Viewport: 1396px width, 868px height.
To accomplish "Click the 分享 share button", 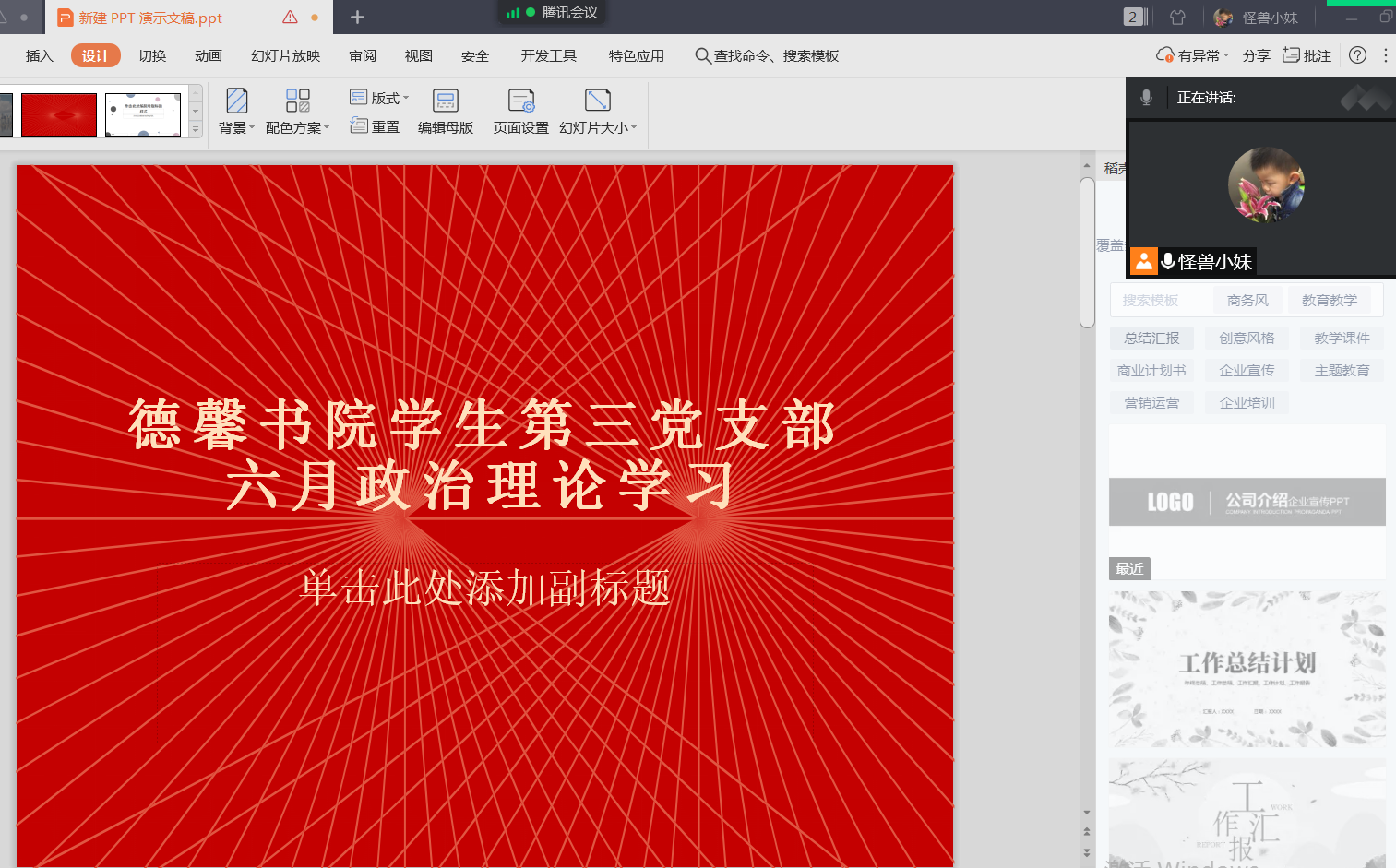I will tap(1256, 56).
